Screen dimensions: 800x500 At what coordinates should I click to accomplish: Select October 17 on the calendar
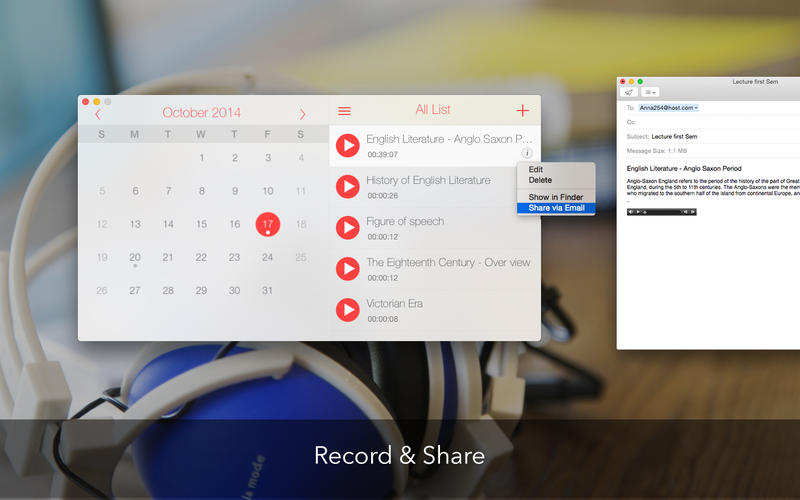(x=268, y=224)
